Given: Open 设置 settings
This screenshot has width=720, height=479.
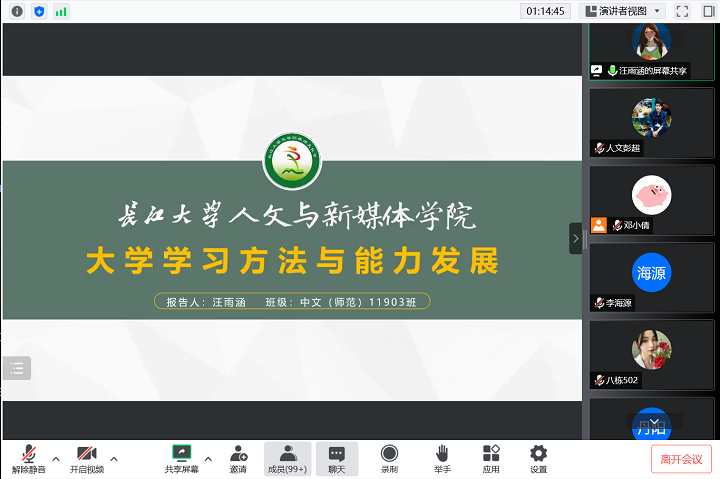Looking at the screenshot, I should click(x=538, y=459).
